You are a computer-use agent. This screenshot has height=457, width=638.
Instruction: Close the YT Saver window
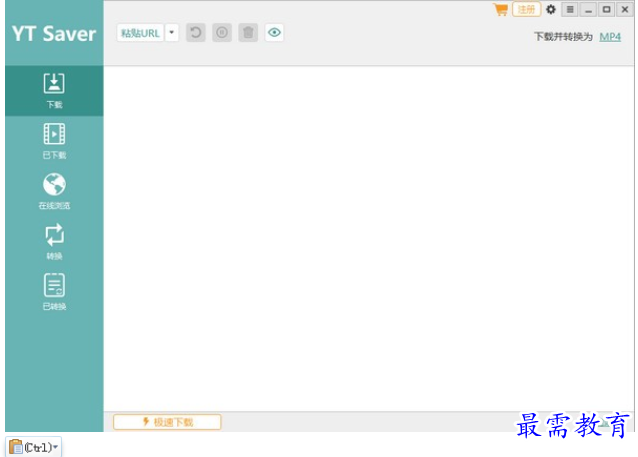625,9
